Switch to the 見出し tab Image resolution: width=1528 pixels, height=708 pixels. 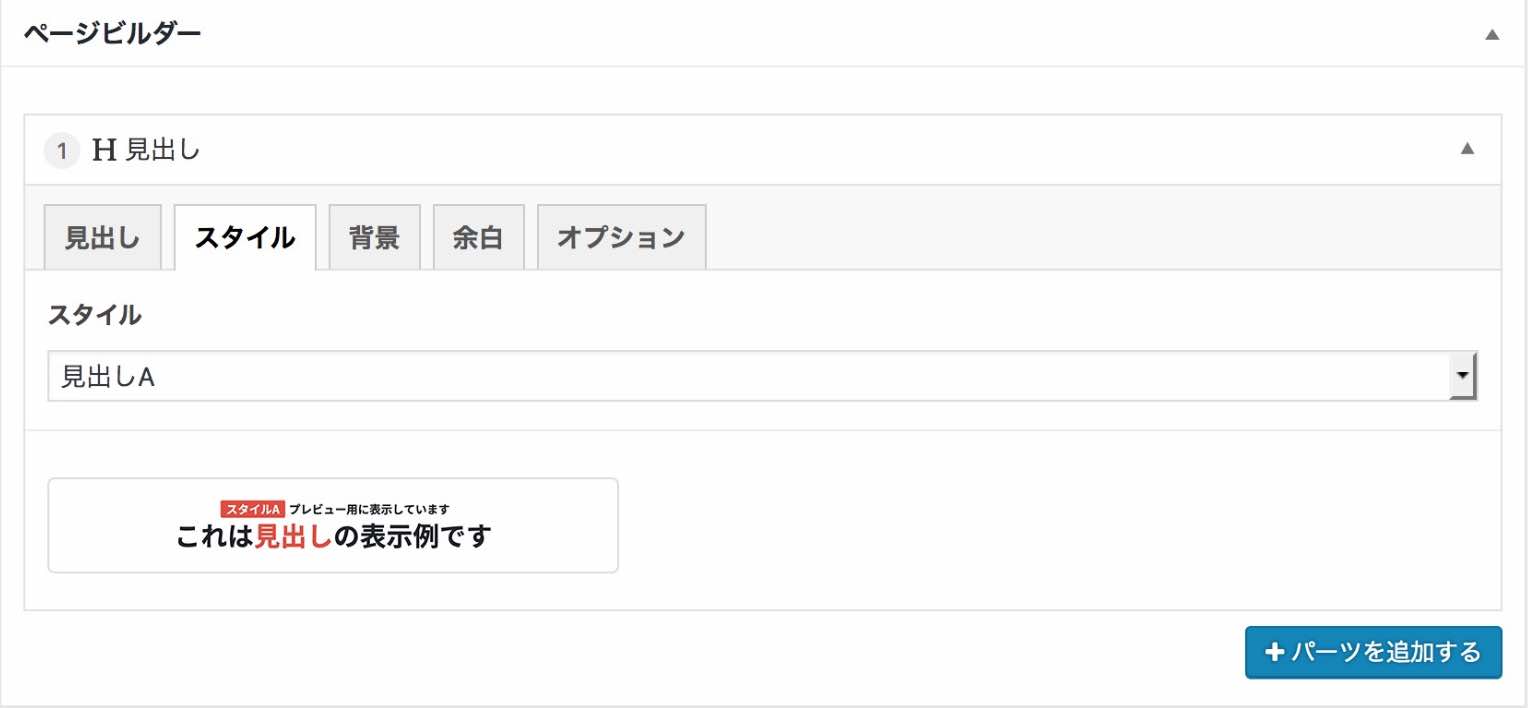(x=102, y=238)
